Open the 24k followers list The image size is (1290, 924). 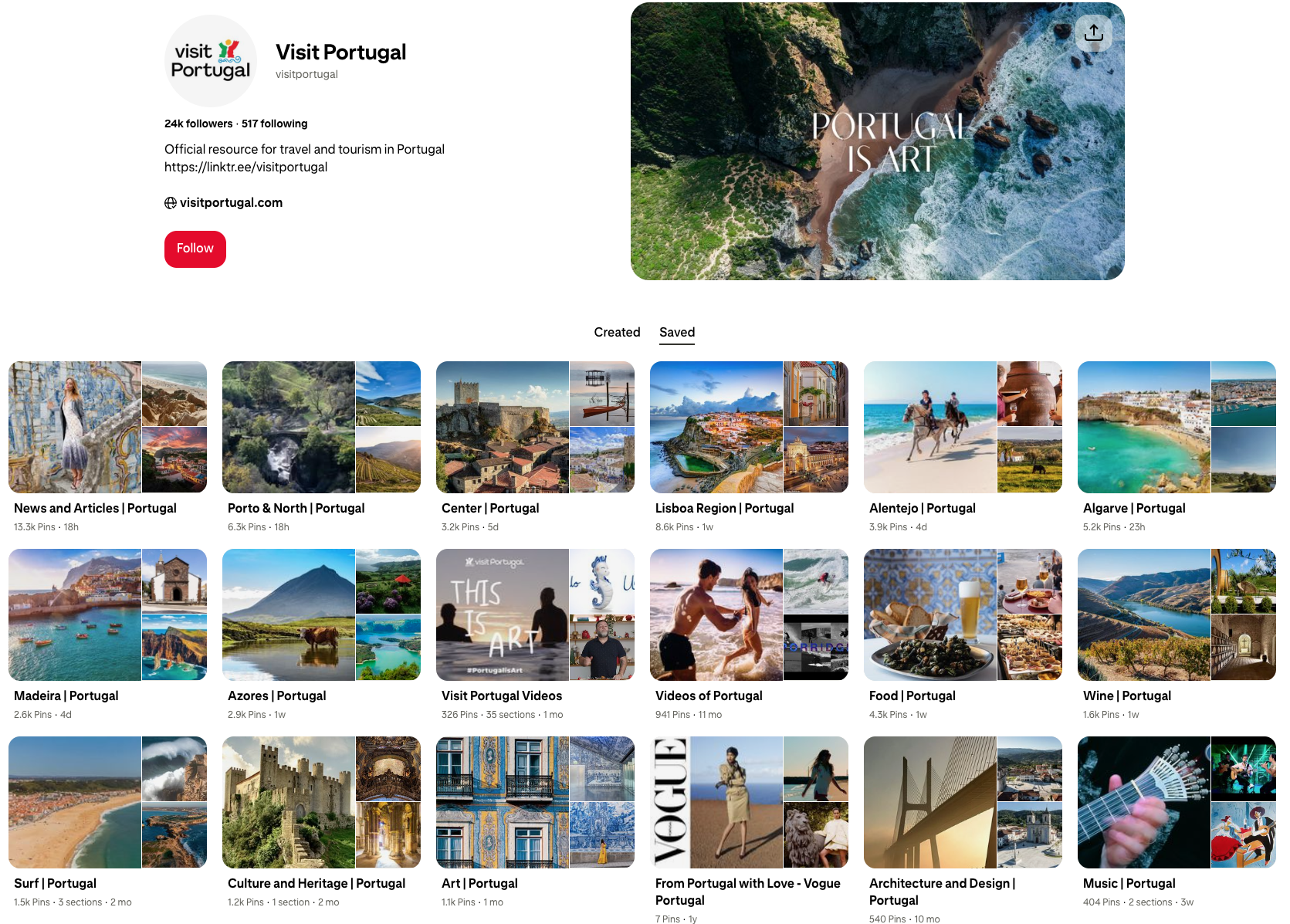pyautogui.click(x=198, y=124)
